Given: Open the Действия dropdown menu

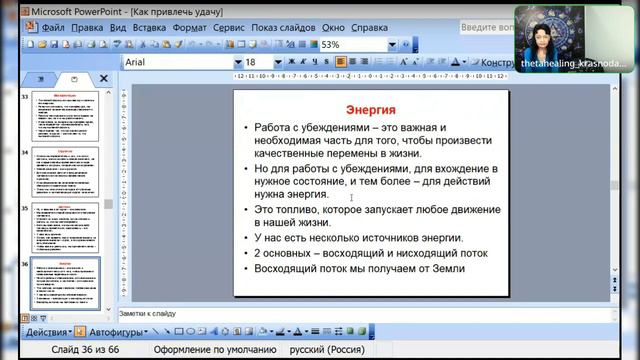Looking at the screenshot, I should click(49, 332).
